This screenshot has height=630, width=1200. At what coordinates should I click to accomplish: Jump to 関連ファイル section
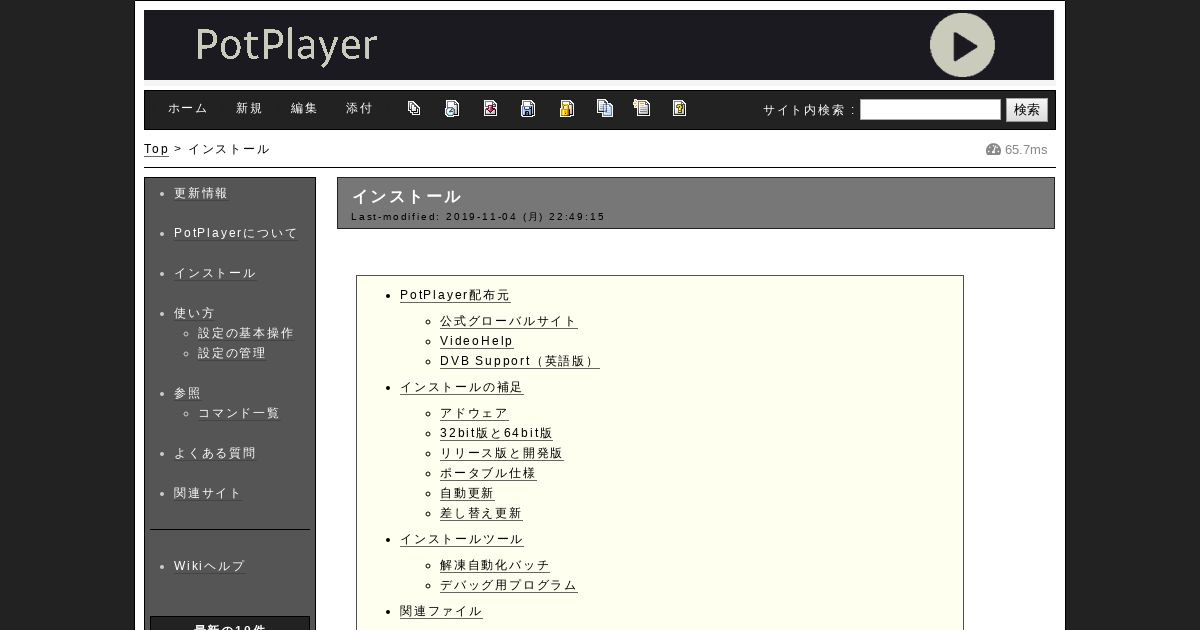tap(441, 611)
